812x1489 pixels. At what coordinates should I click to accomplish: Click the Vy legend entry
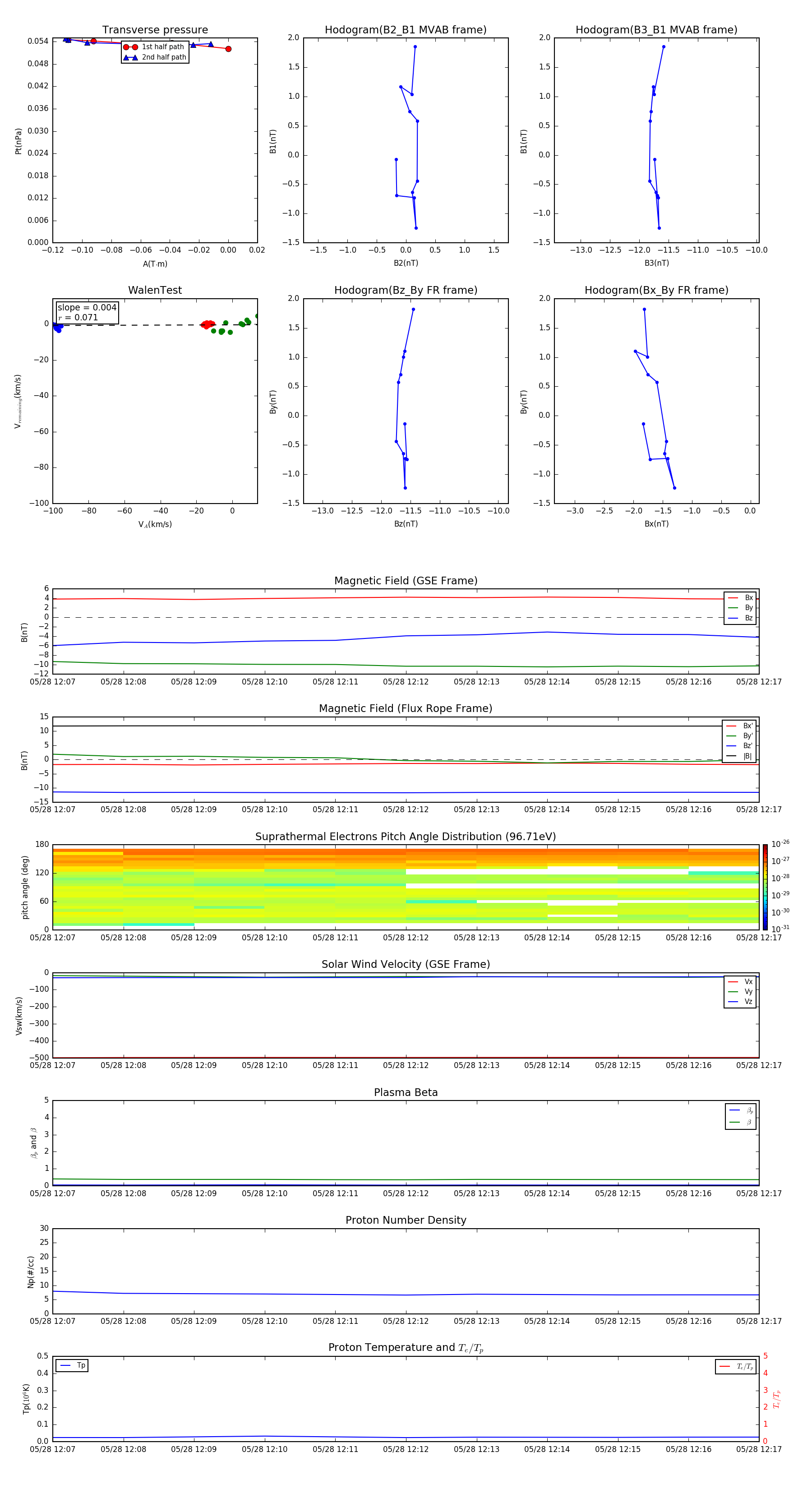point(740,991)
